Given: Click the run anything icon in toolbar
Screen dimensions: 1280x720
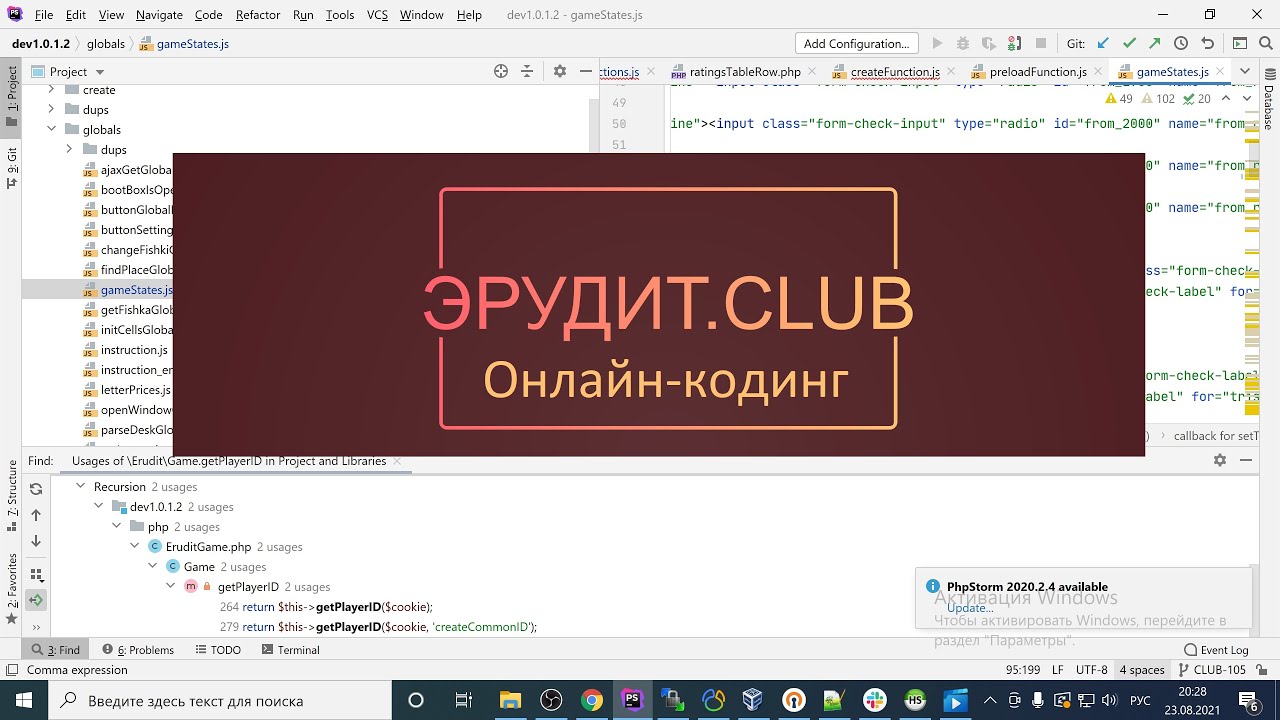Looking at the screenshot, I should [1240, 44].
